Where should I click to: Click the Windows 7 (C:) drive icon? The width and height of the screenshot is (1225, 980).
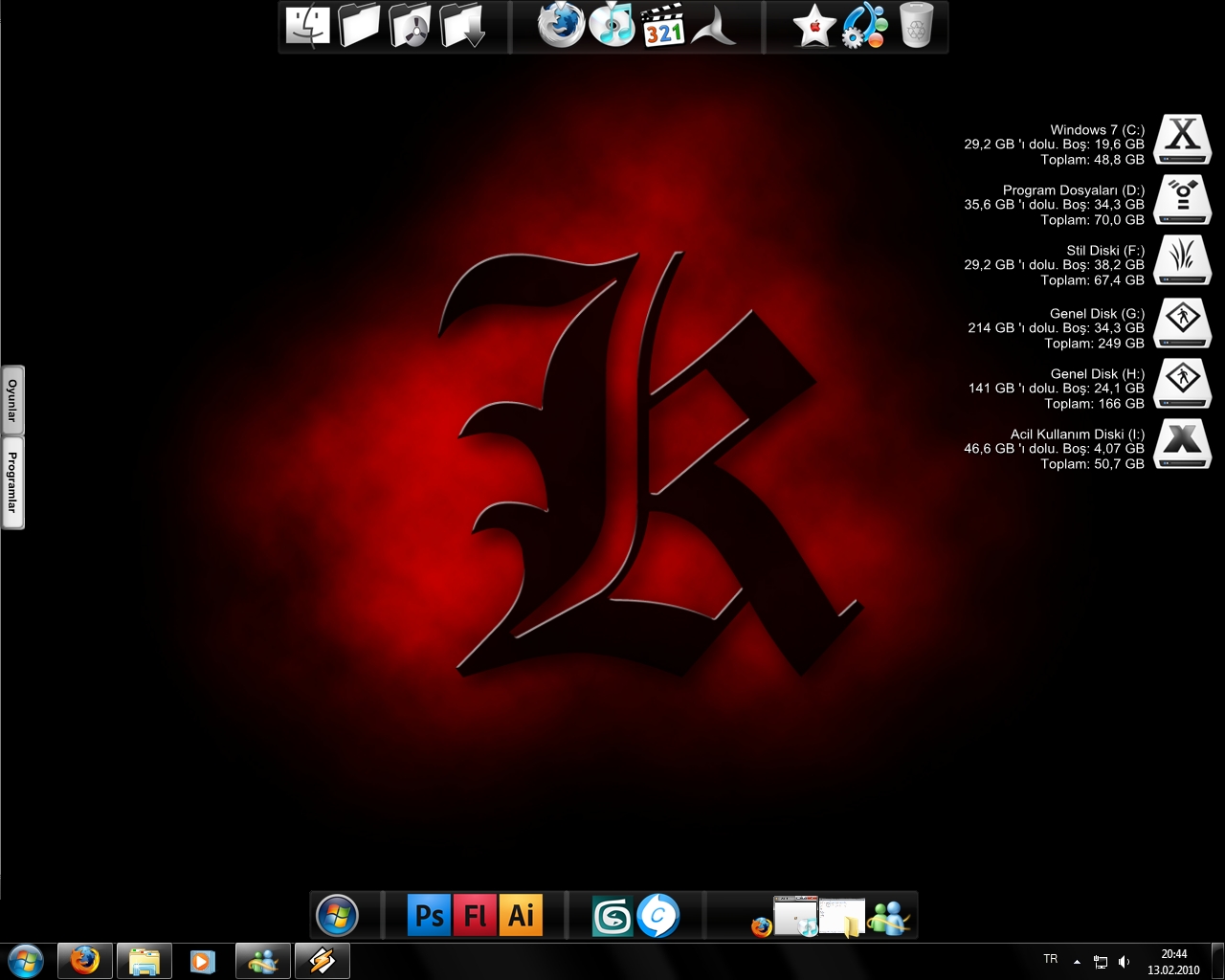click(1183, 140)
